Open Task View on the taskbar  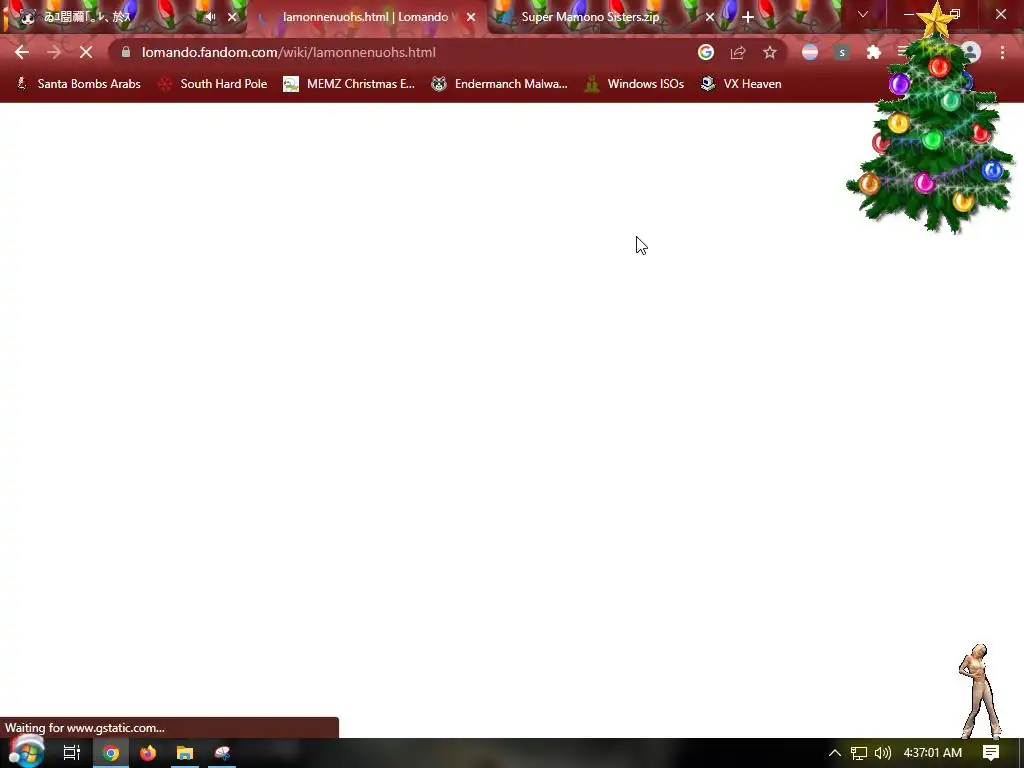coord(72,753)
